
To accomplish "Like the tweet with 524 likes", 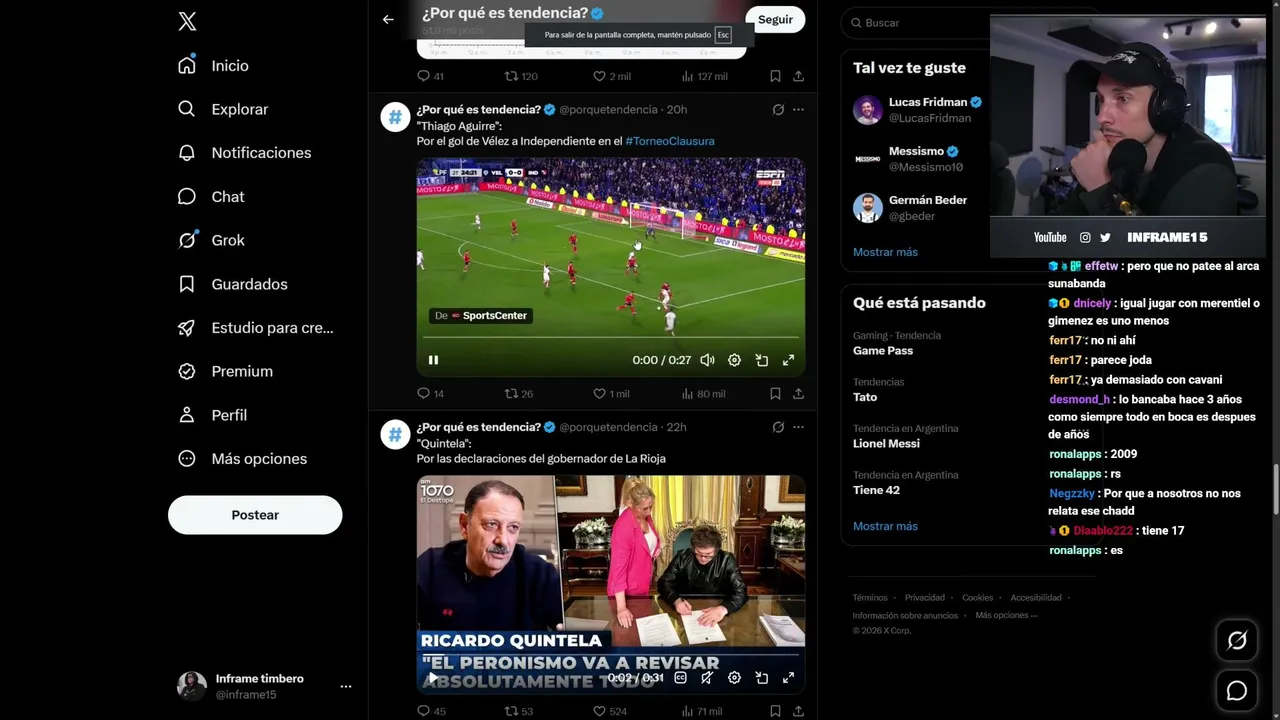I will (x=610, y=712).
